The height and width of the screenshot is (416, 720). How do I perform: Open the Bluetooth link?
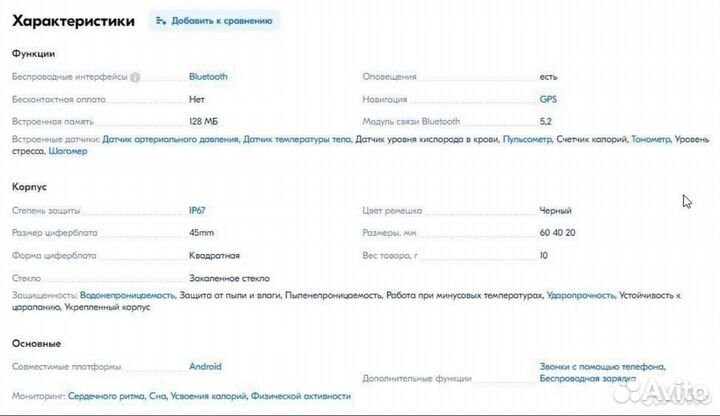pyautogui.click(x=208, y=77)
